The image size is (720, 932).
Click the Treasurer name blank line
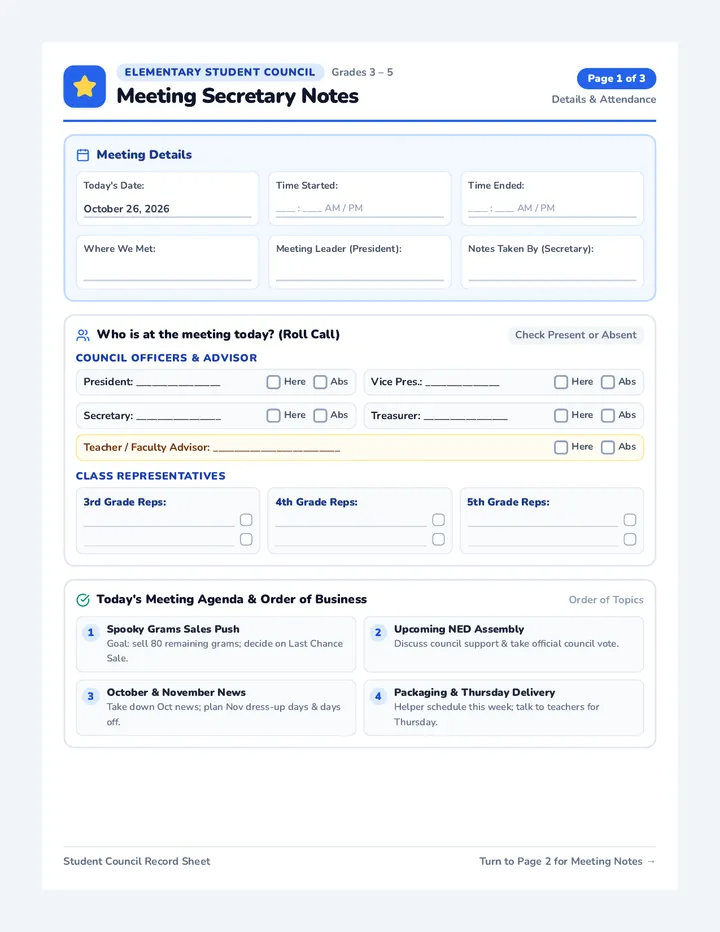466,416
